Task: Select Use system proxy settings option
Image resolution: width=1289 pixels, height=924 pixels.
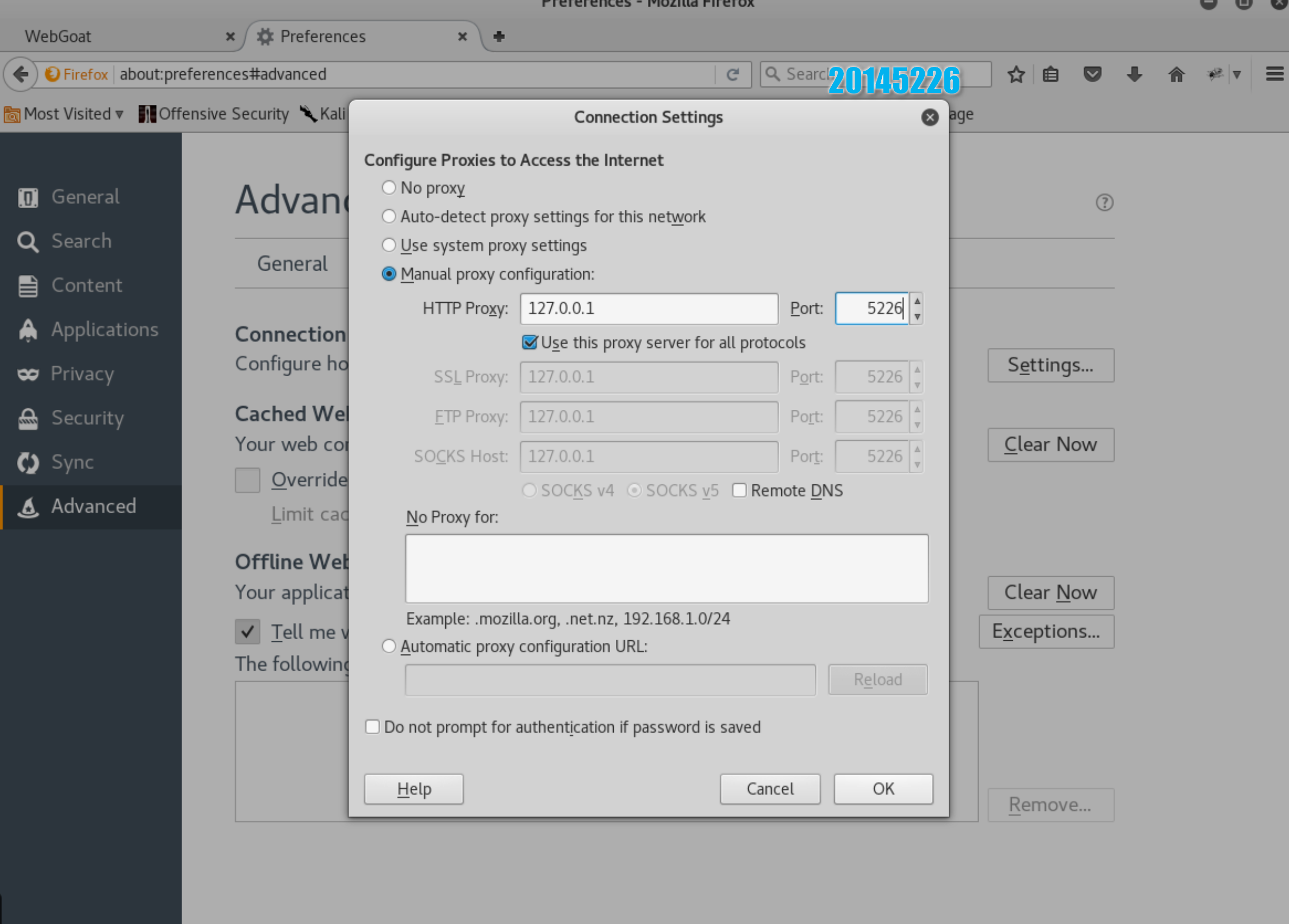Action: [x=389, y=246]
